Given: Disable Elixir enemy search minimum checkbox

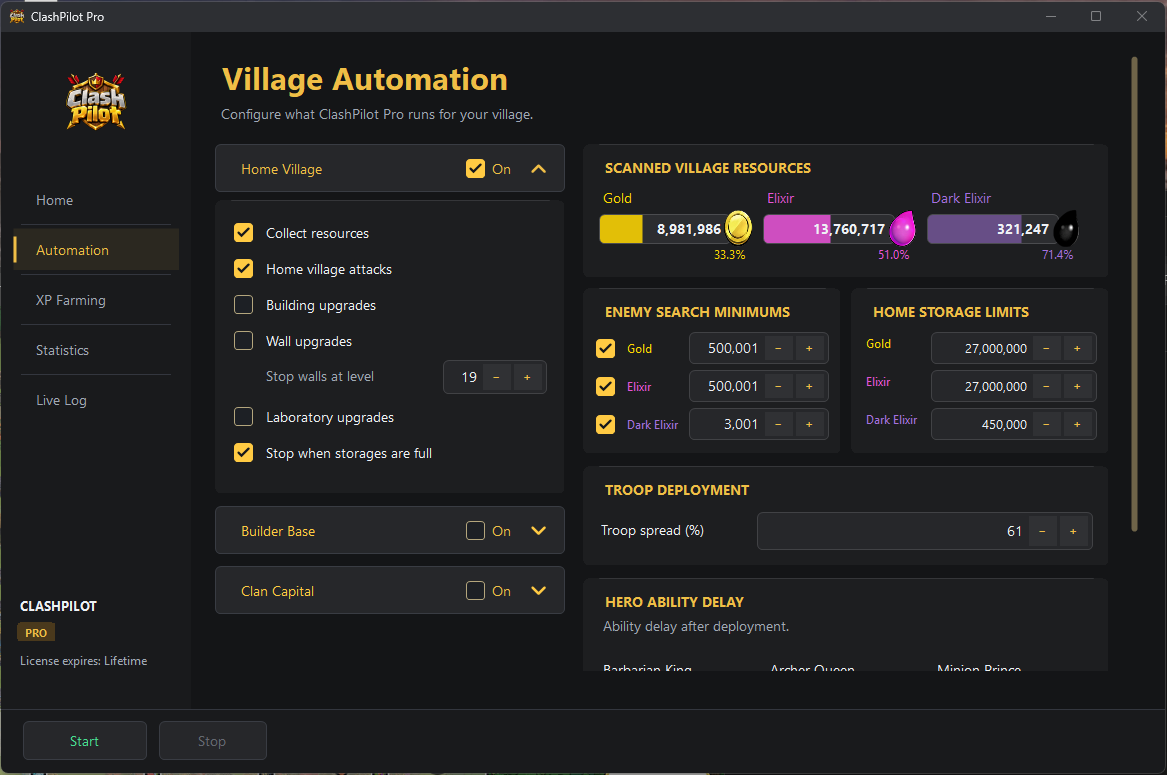Looking at the screenshot, I should coord(606,386).
